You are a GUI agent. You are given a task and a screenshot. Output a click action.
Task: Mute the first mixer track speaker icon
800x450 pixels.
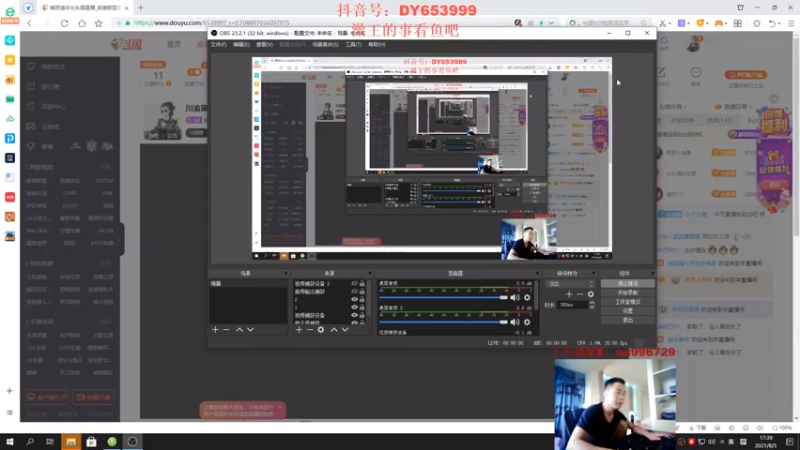[x=515, y=297]
